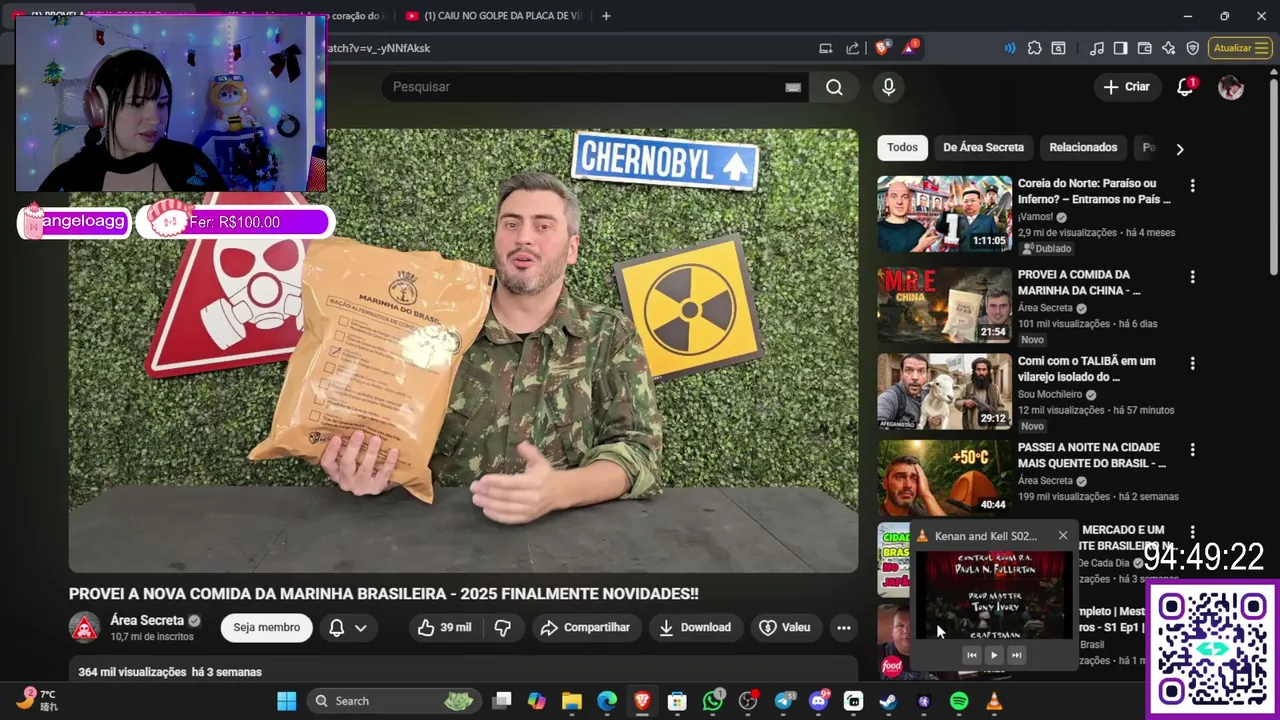Open options for Coreia do Norte video
Image resolution: width=1280 pixels, height=720 pixels.
coord(1192,186)
